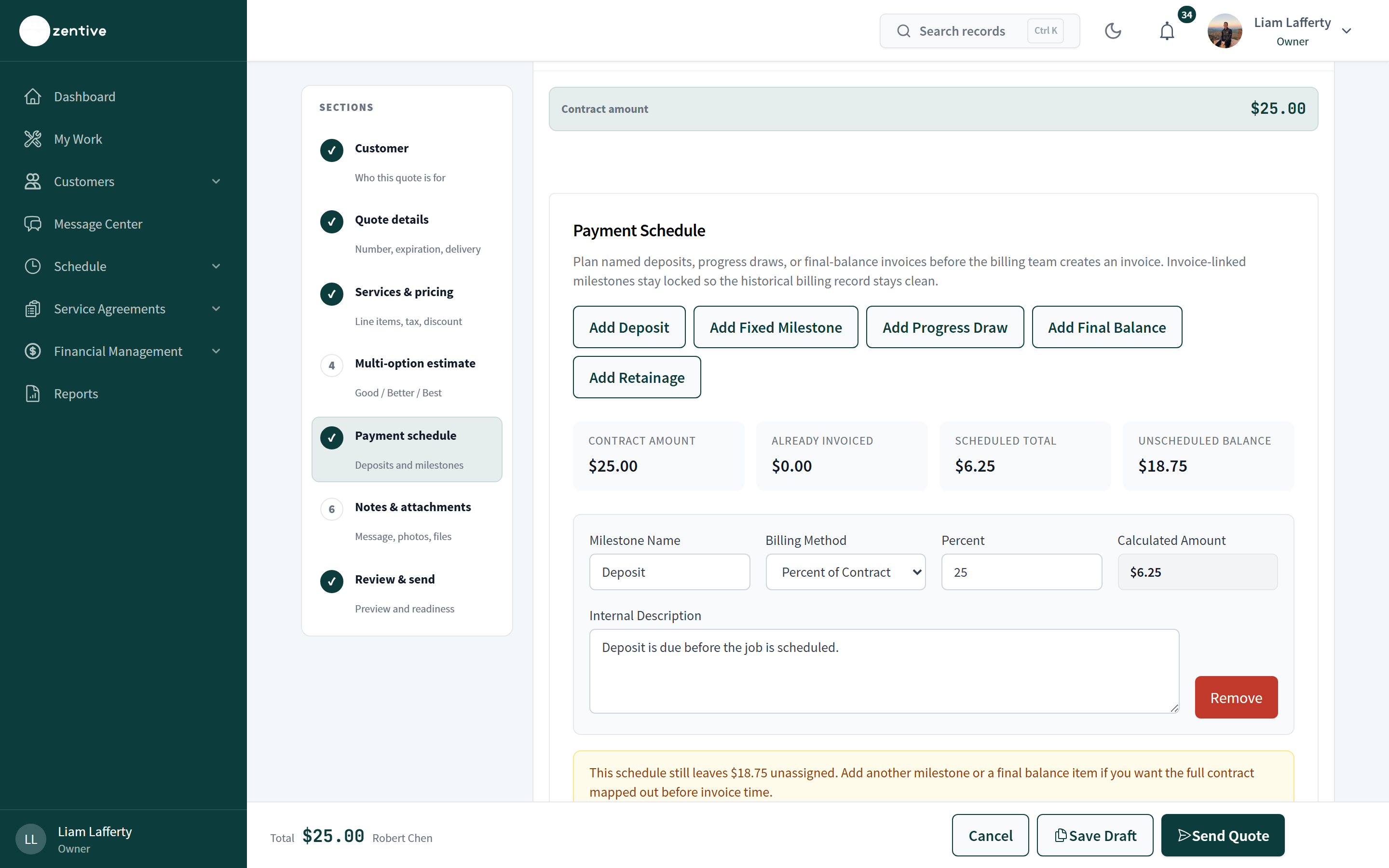Open the Notes & attachments section

pyautogui.click(x=407, y=521)
